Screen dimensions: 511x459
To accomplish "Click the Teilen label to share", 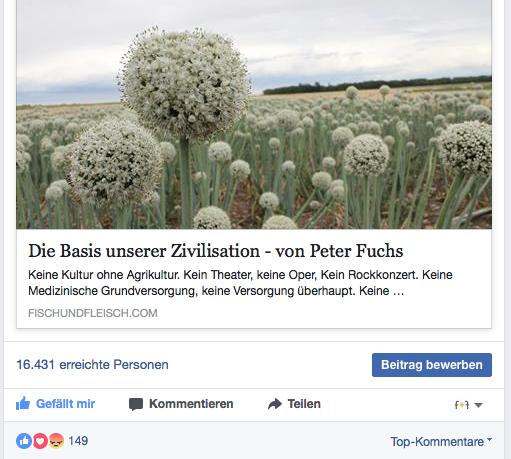I will (x=304, y=404).
